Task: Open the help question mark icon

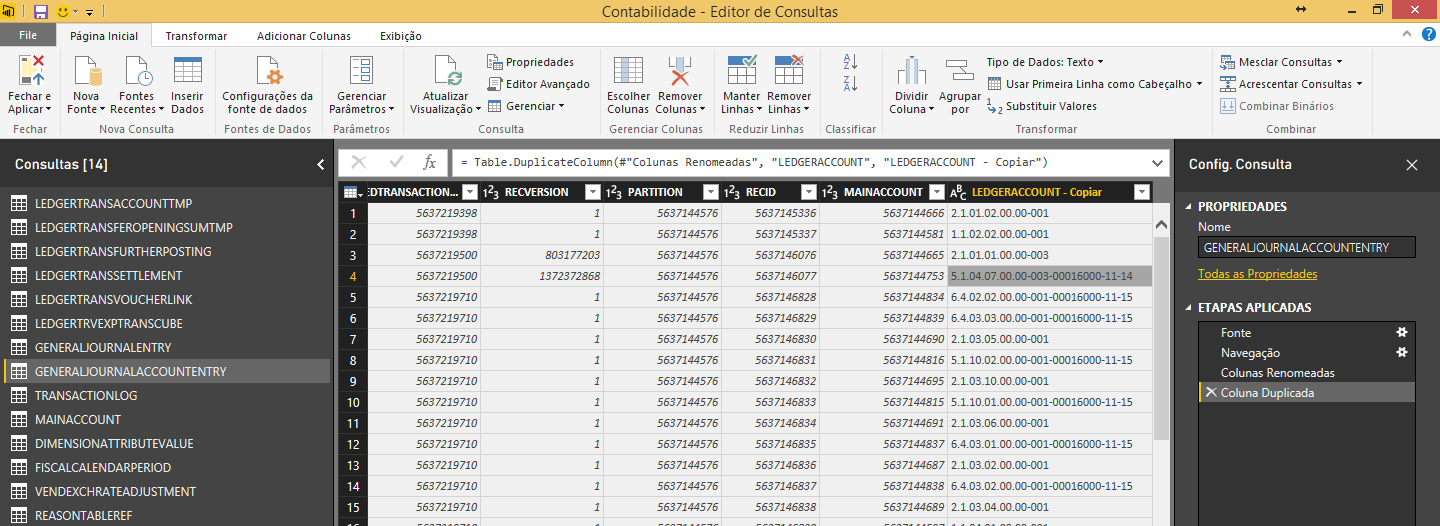Action: [x=1428, y=35]
